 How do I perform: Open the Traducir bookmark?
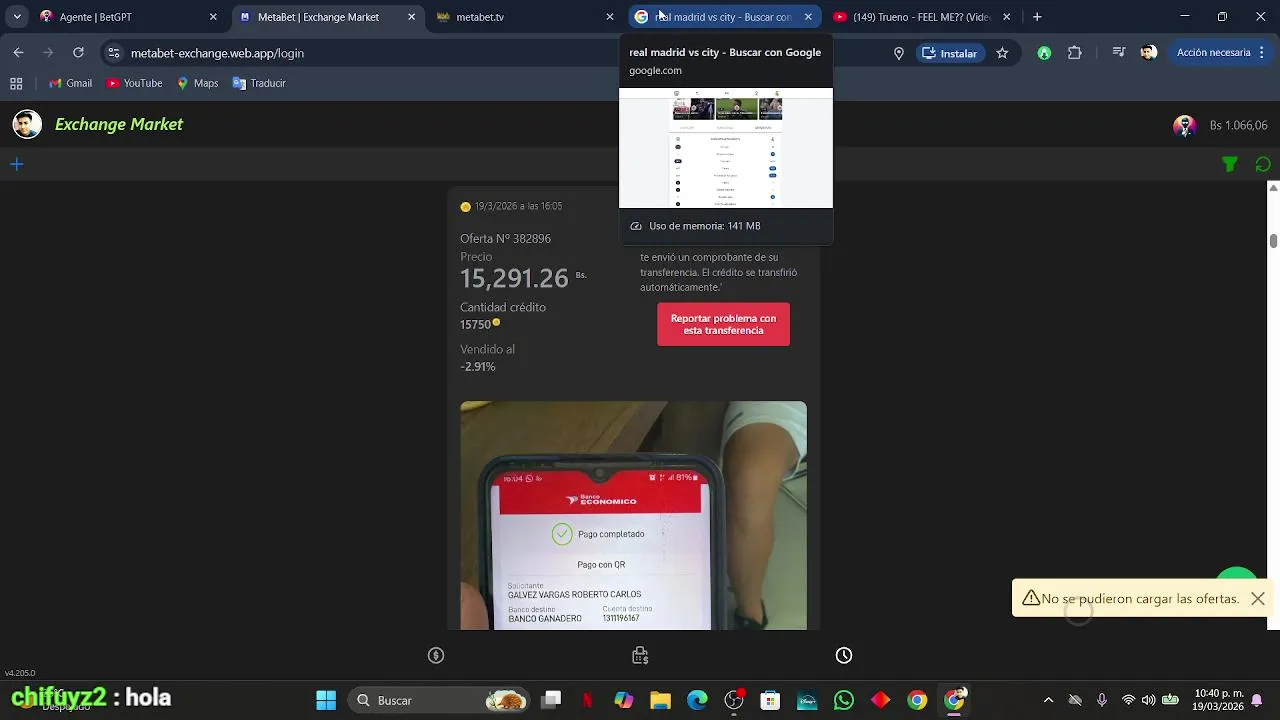pos(259,84)
